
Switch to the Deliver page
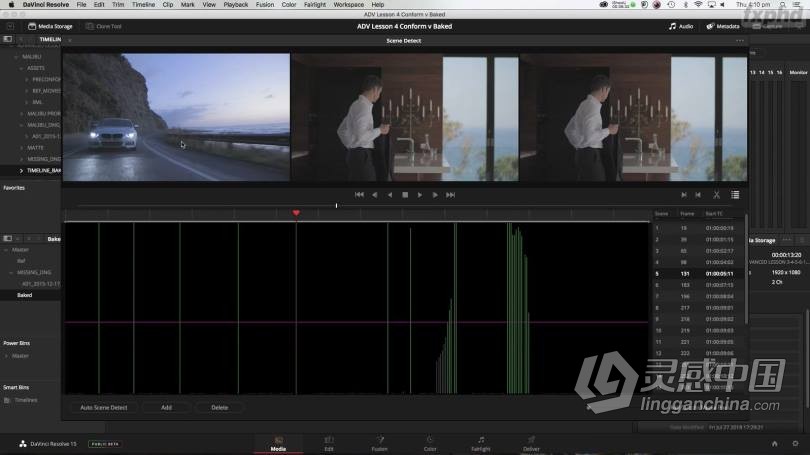tap(531, 443)
